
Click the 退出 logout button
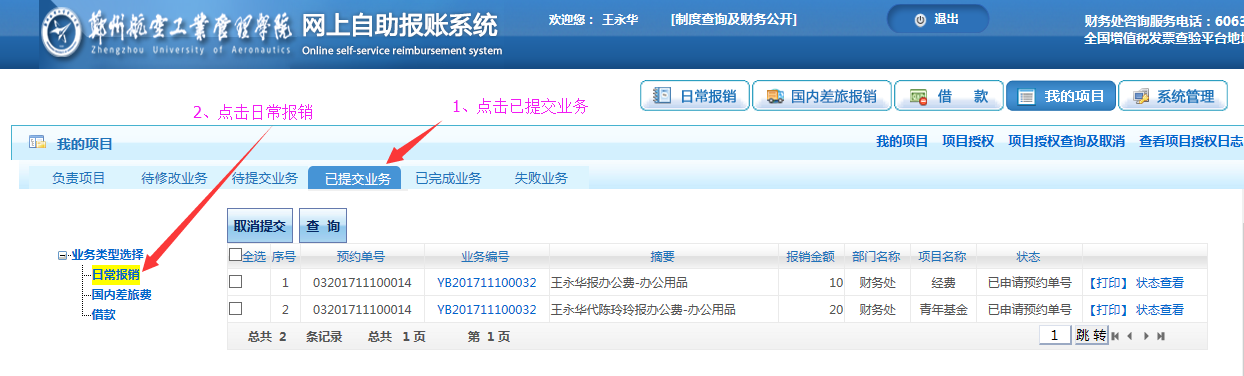937,19
